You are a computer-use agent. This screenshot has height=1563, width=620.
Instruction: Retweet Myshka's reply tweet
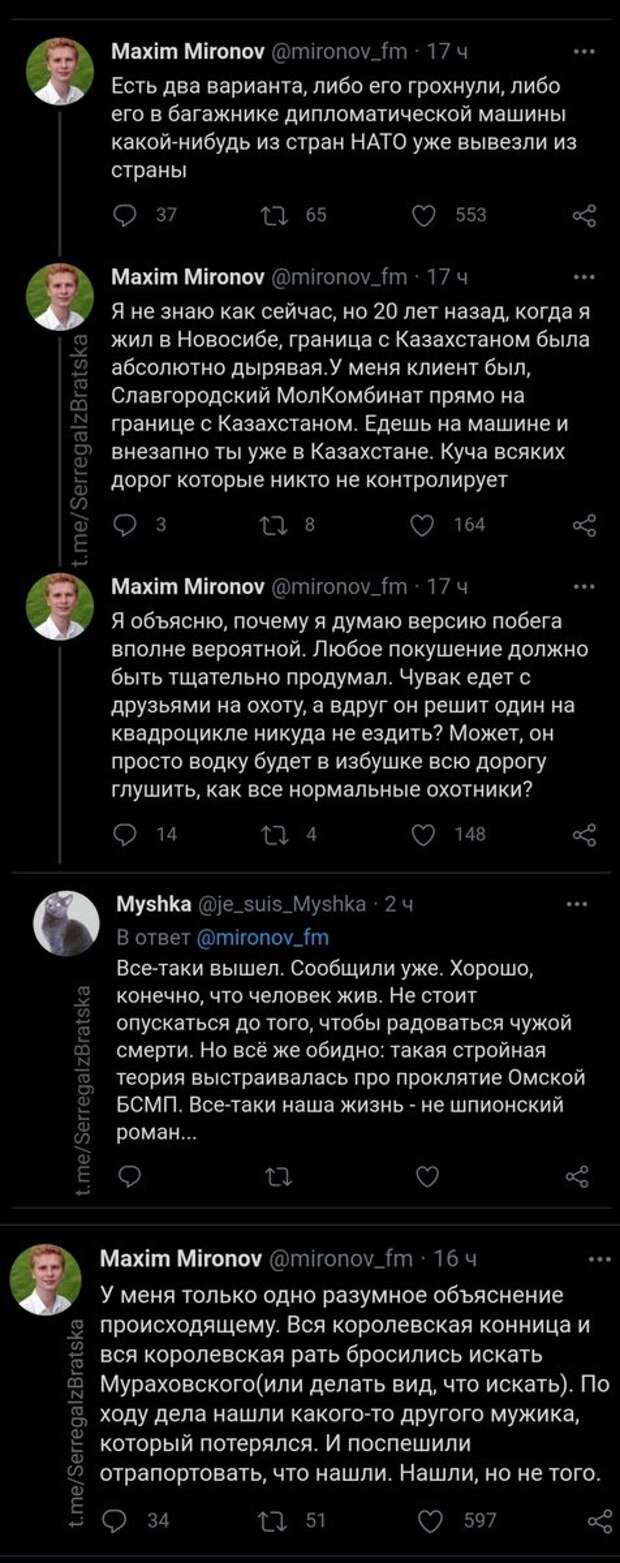(273, 1177)
